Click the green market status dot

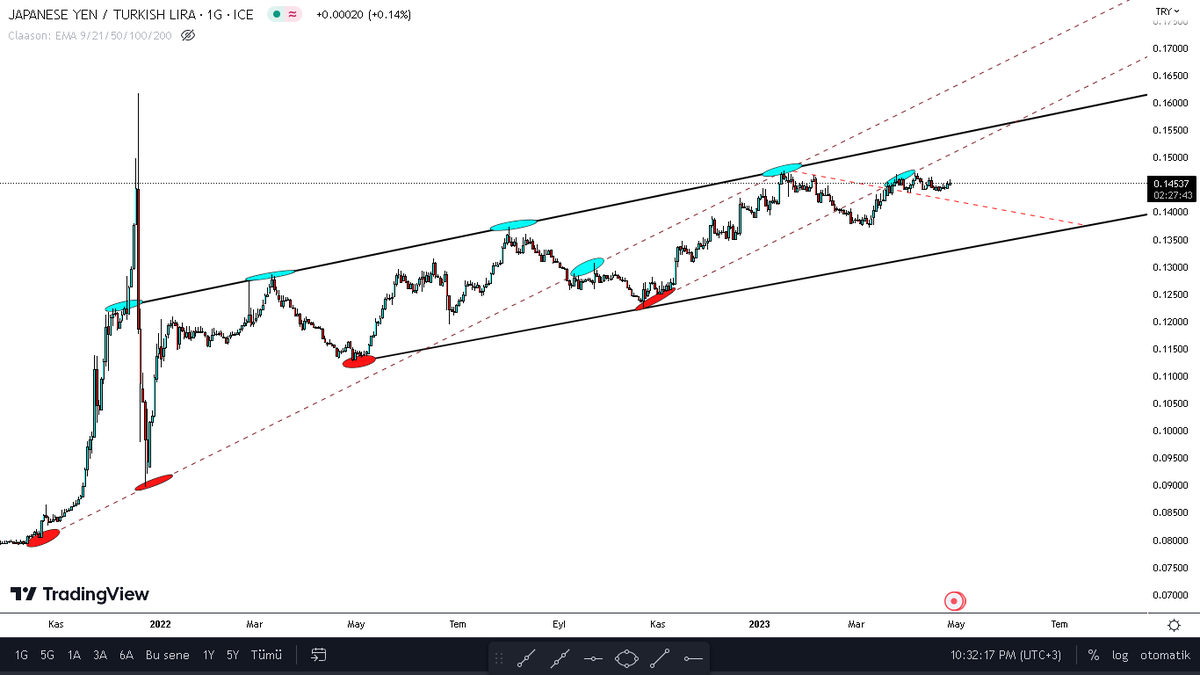(x=275, y=15)
